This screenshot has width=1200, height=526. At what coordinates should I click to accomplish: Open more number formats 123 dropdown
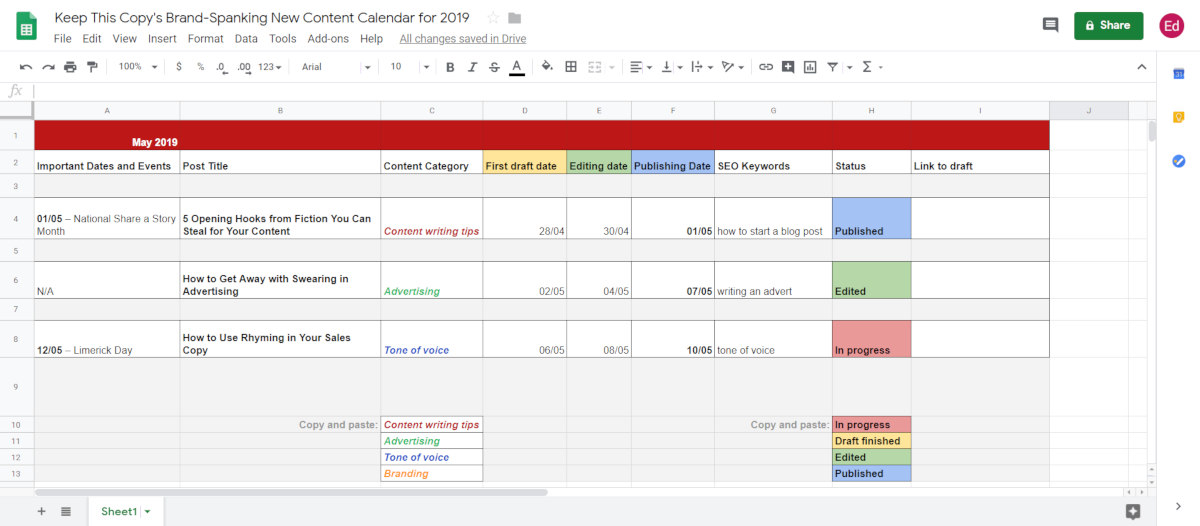(269, 67)
